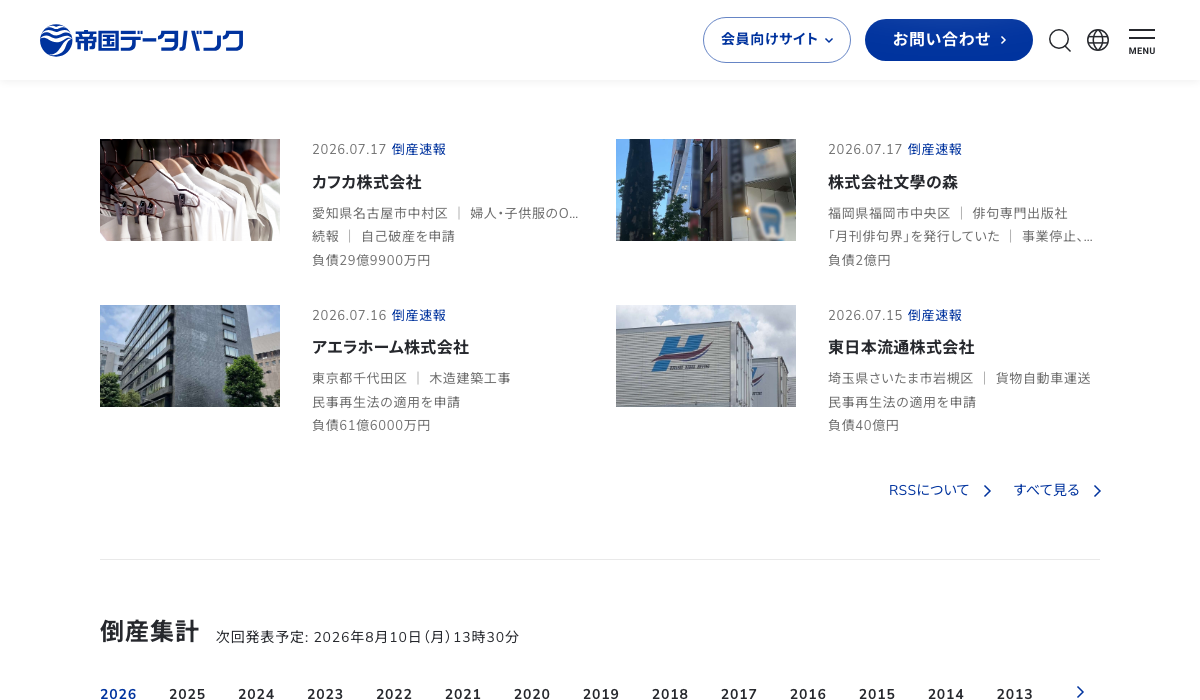
Task: Click the text 負債29億9900万円
Action: (371, 260)
